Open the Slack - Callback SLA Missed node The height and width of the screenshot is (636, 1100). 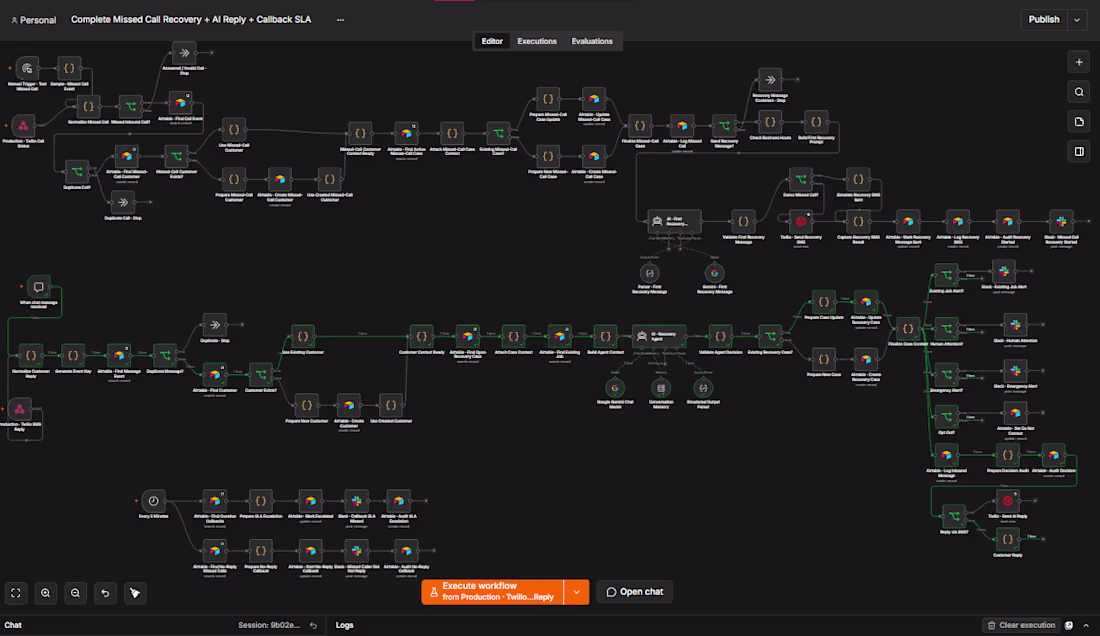point(356,501)
